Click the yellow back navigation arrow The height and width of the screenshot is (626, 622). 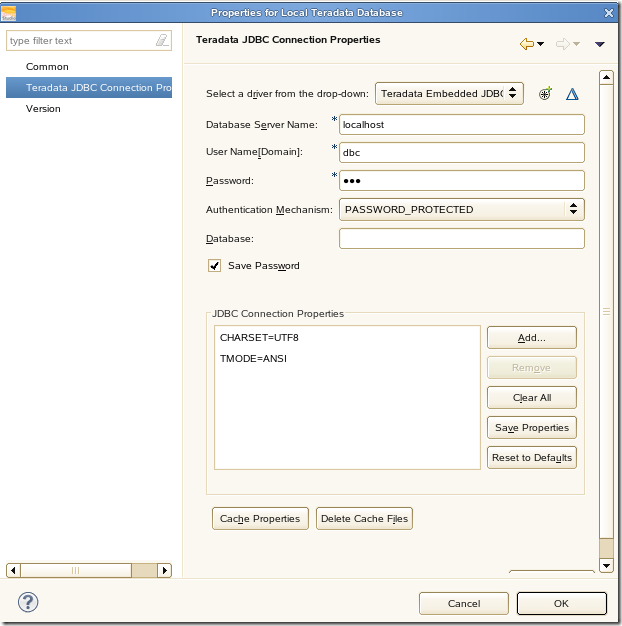pyautogui.click(x=526, y=44)
